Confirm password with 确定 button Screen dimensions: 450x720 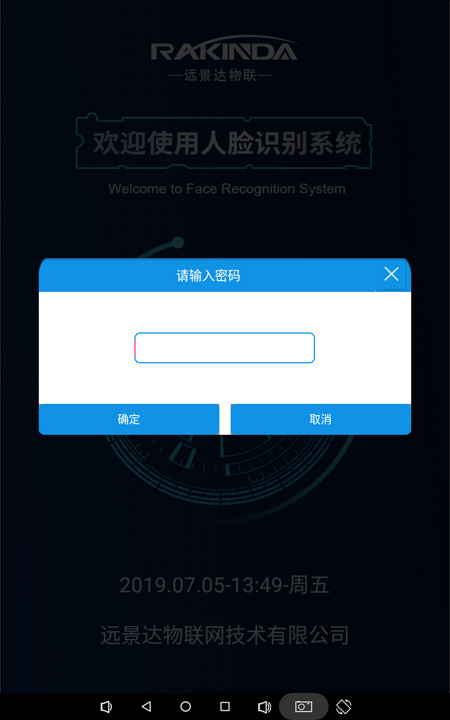[x=129, y=419]
